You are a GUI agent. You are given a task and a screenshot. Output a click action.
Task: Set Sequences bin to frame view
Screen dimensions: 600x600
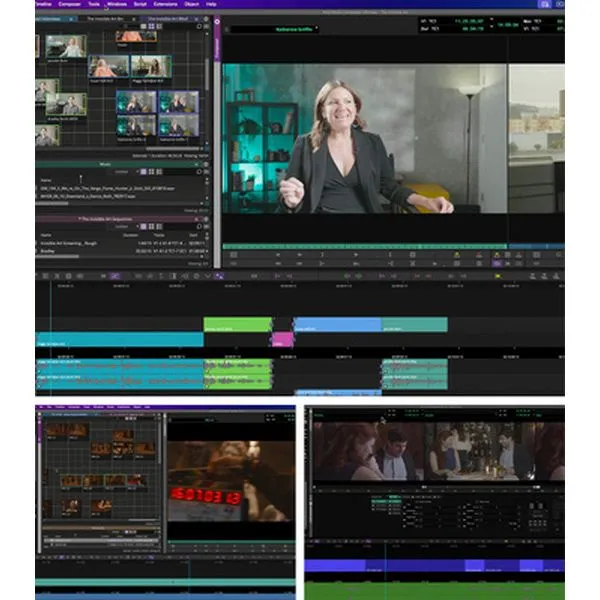pos(152,227)
